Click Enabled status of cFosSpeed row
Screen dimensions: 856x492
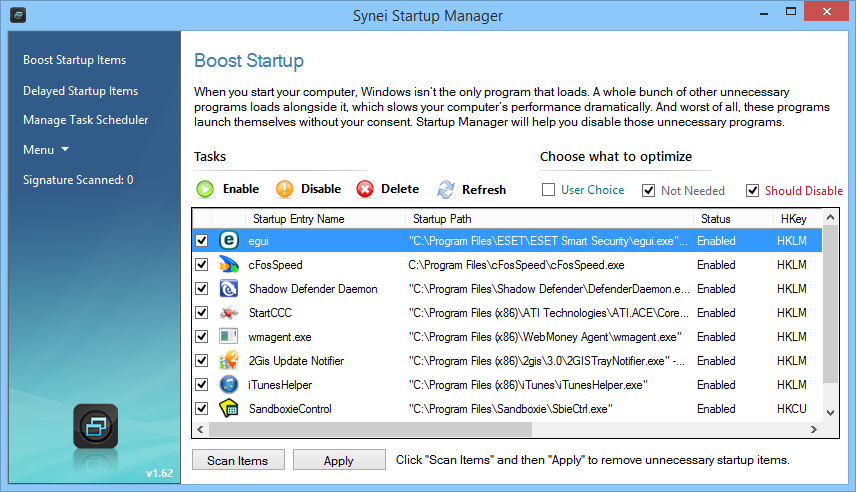(x=716, y=265)
